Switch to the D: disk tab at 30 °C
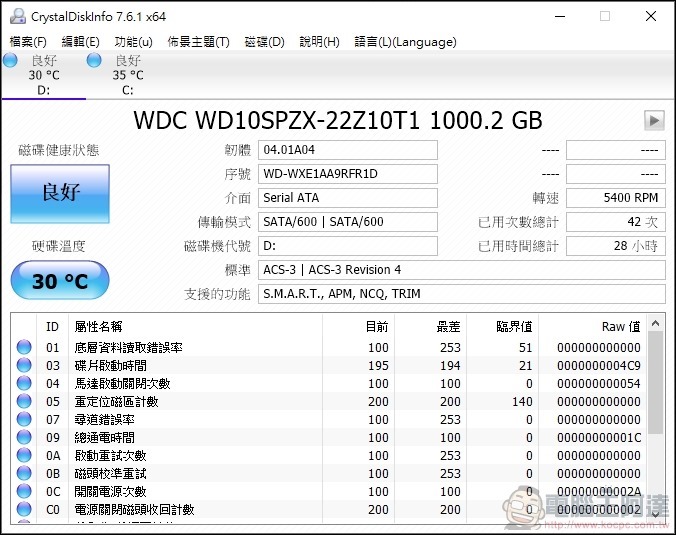The height and width of the screenshot is (535, 676). [44, 75]
